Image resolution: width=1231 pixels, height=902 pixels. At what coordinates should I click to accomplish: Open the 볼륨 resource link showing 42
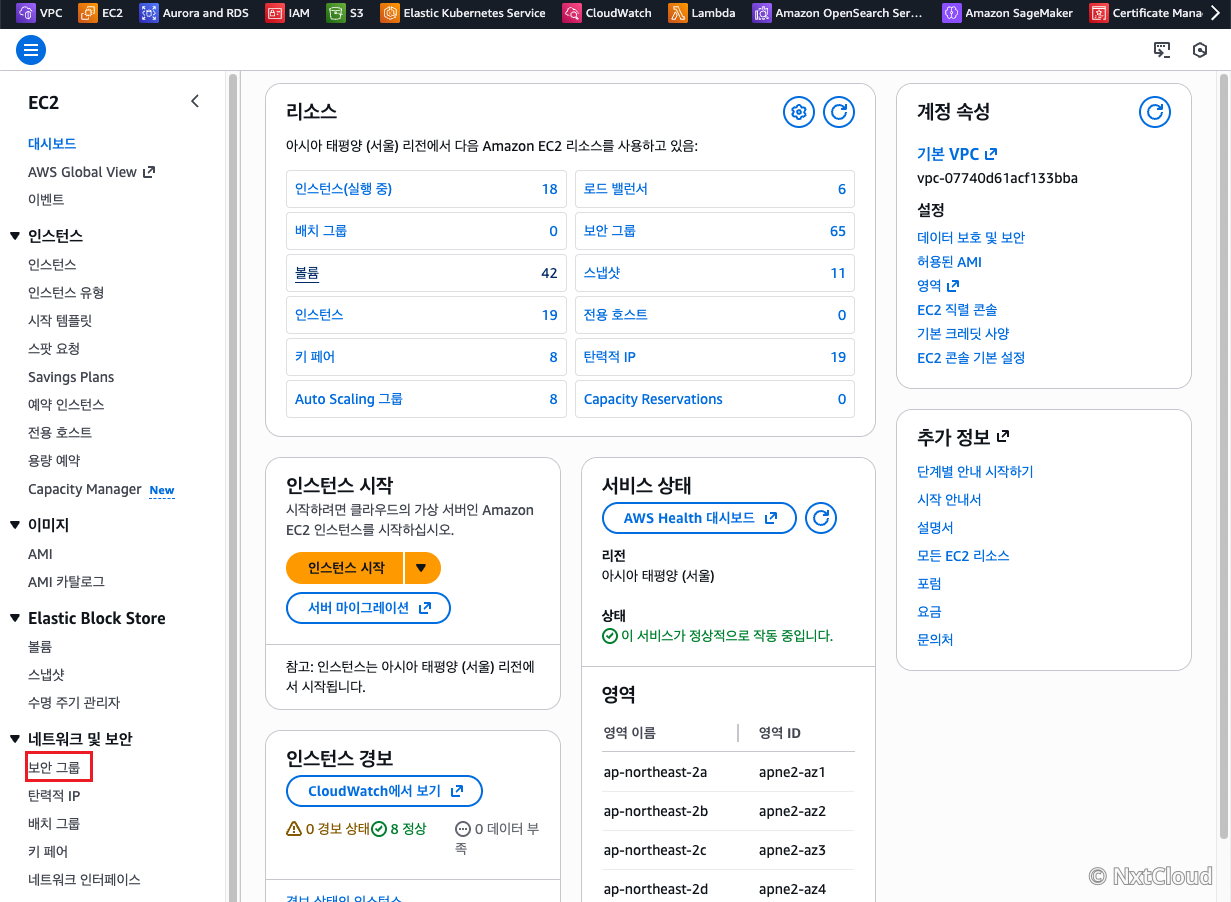[307, 273]
